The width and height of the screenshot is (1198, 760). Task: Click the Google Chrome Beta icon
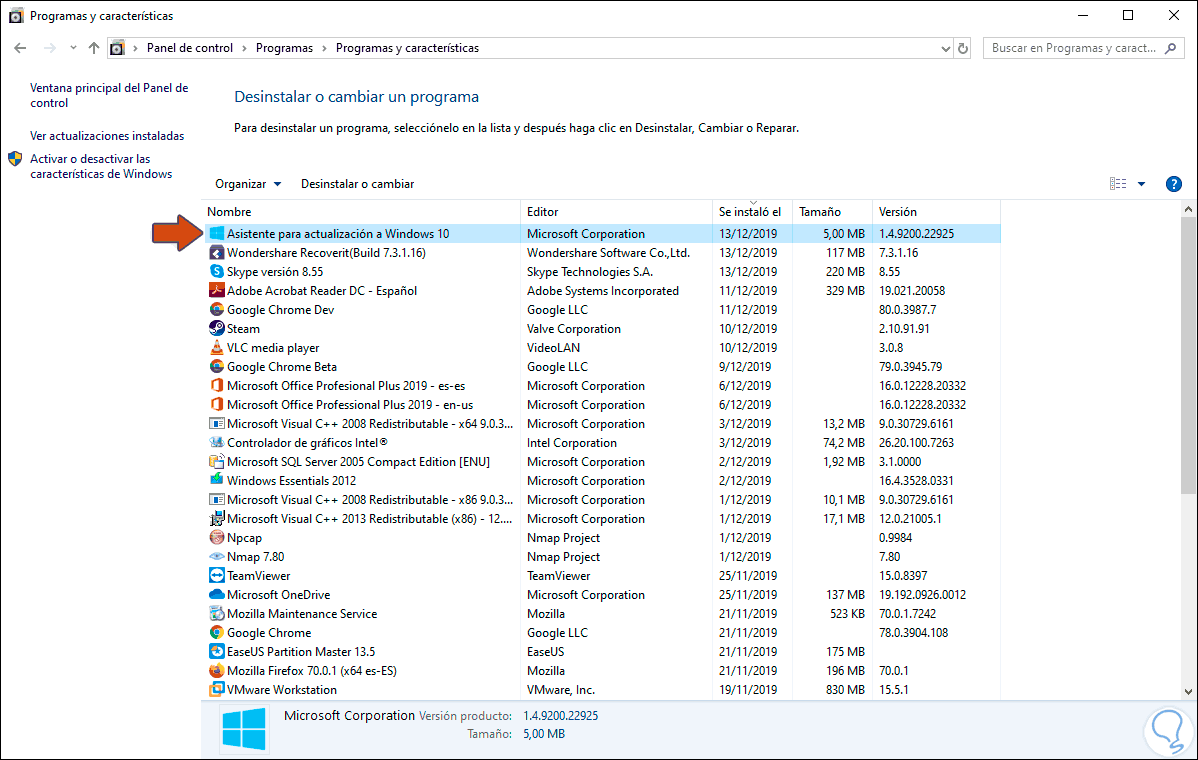coord(216,367)
